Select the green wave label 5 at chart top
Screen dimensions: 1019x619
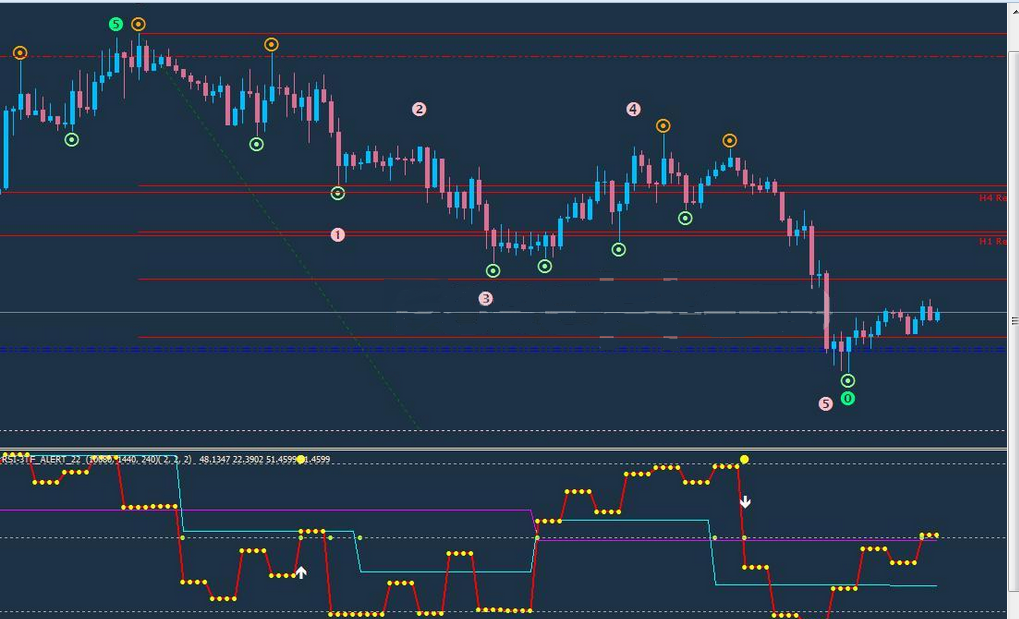116,25
